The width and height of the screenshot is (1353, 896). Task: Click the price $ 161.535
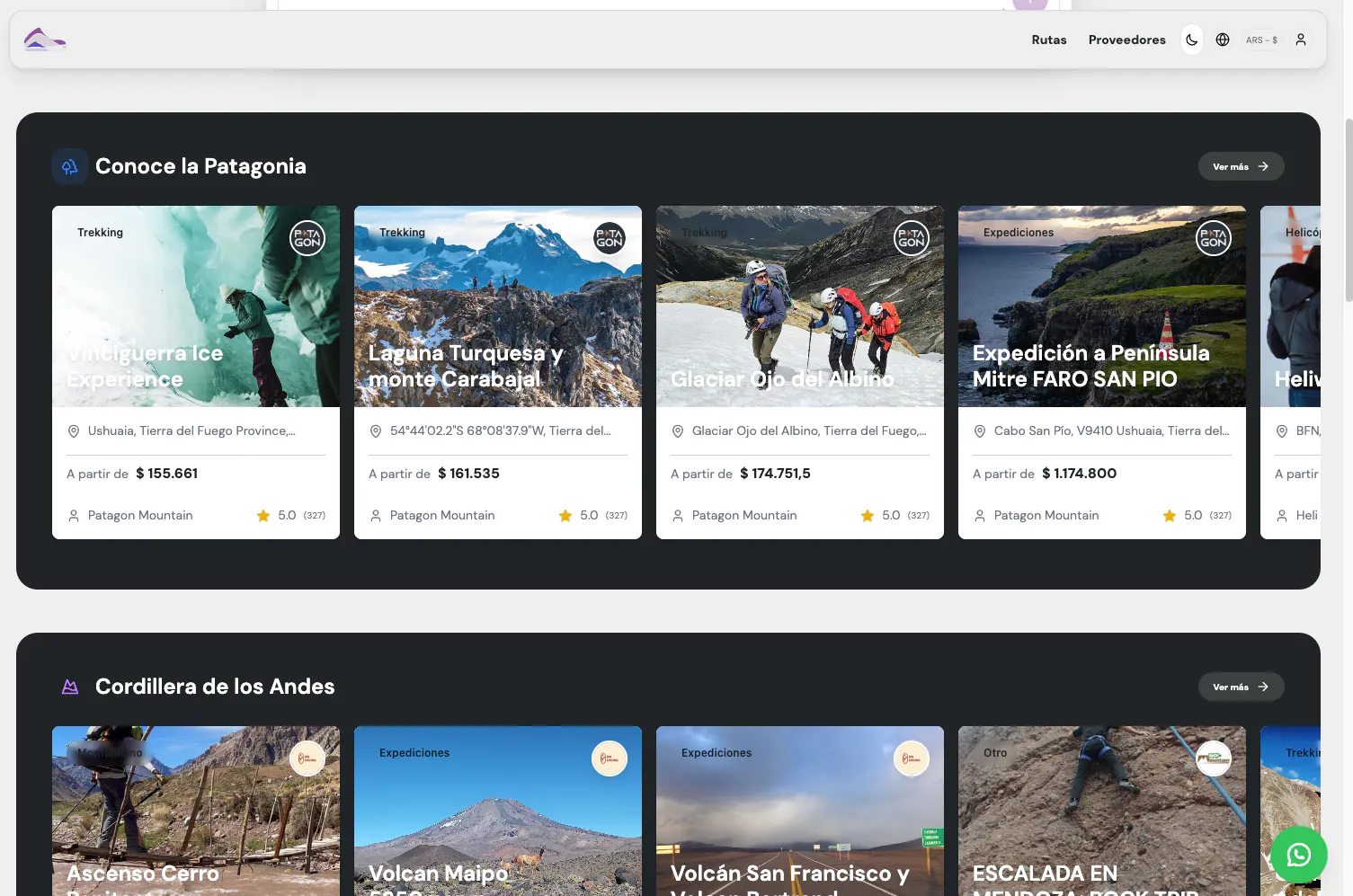pyautogui.click(x=469, y=474)
